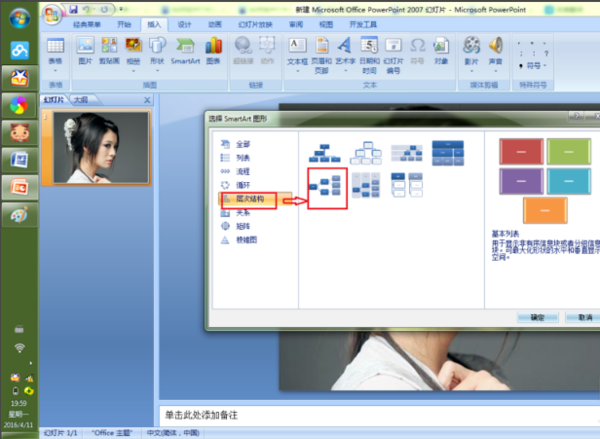
Task: Switch to the 开始 ribbon tab
Action: [124, 24]
